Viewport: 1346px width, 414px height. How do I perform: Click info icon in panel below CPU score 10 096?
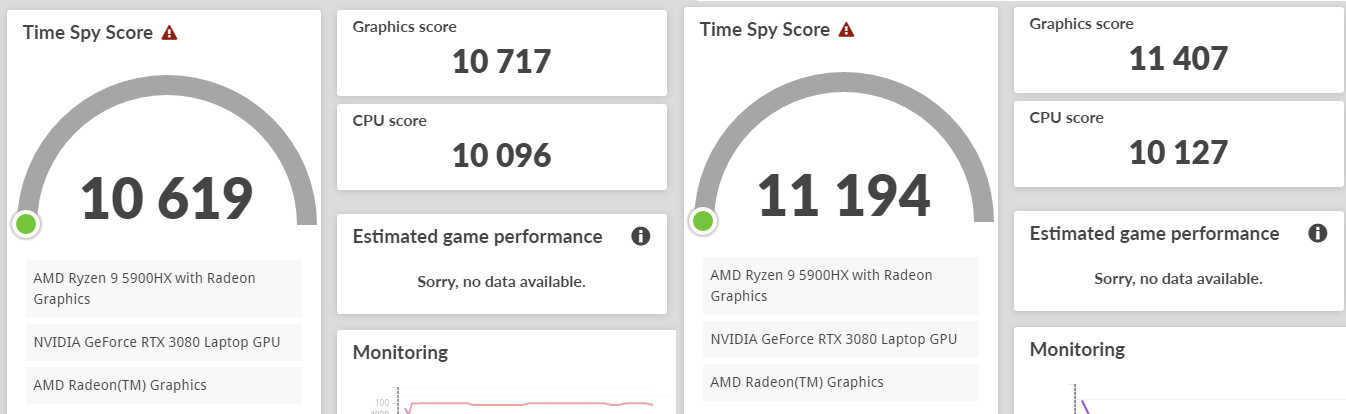pyautogui.click(x=641, y=236)
